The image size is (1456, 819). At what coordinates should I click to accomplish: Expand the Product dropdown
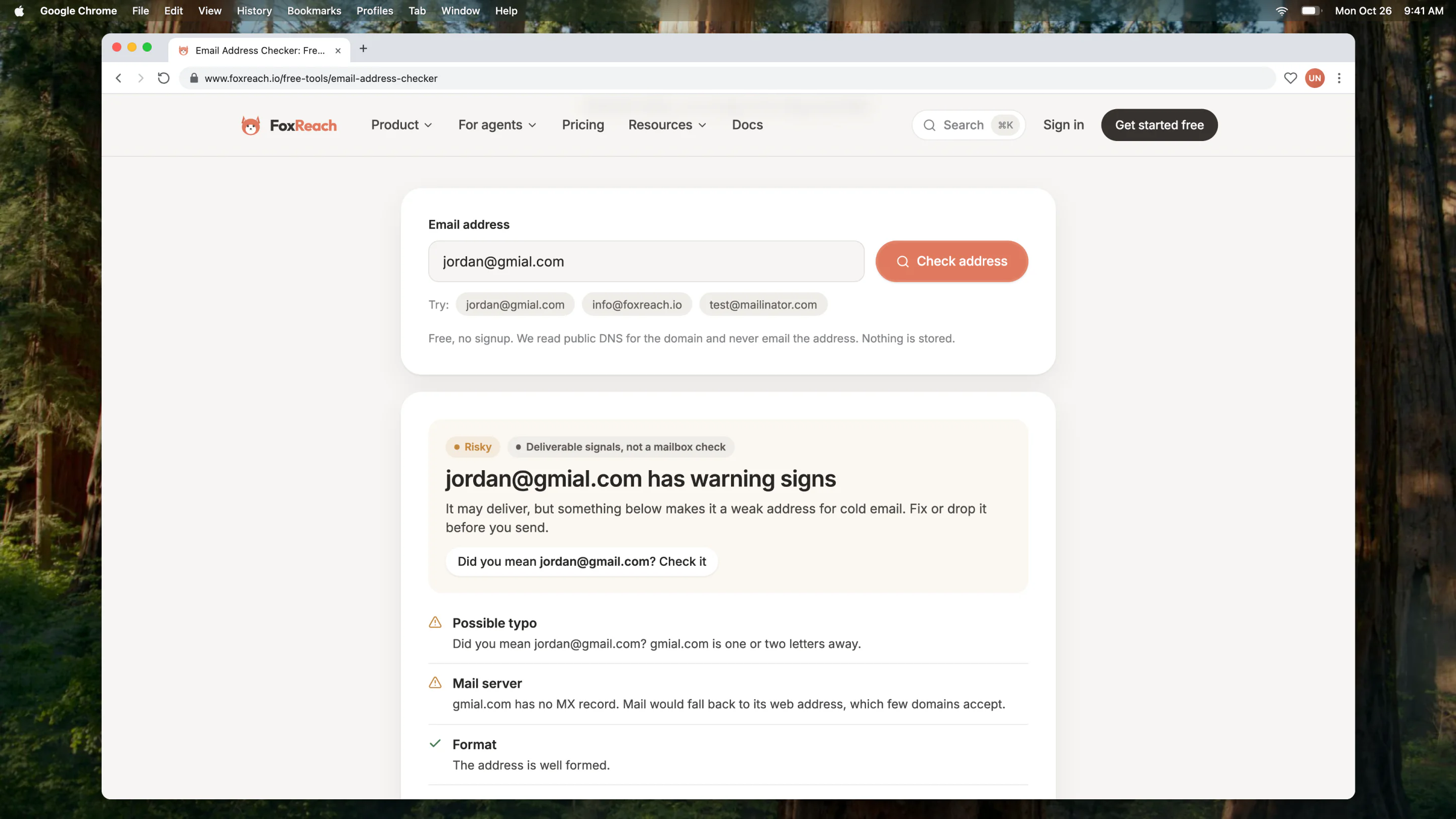click(x=401, y=125)
